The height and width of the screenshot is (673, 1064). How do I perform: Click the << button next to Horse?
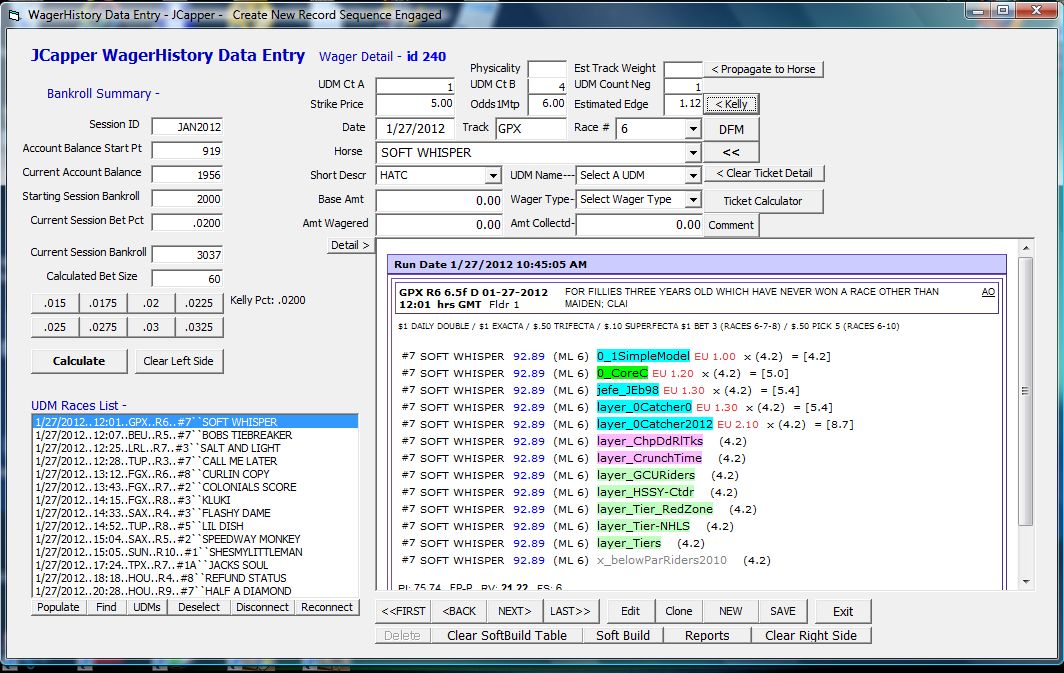point(731,152)
